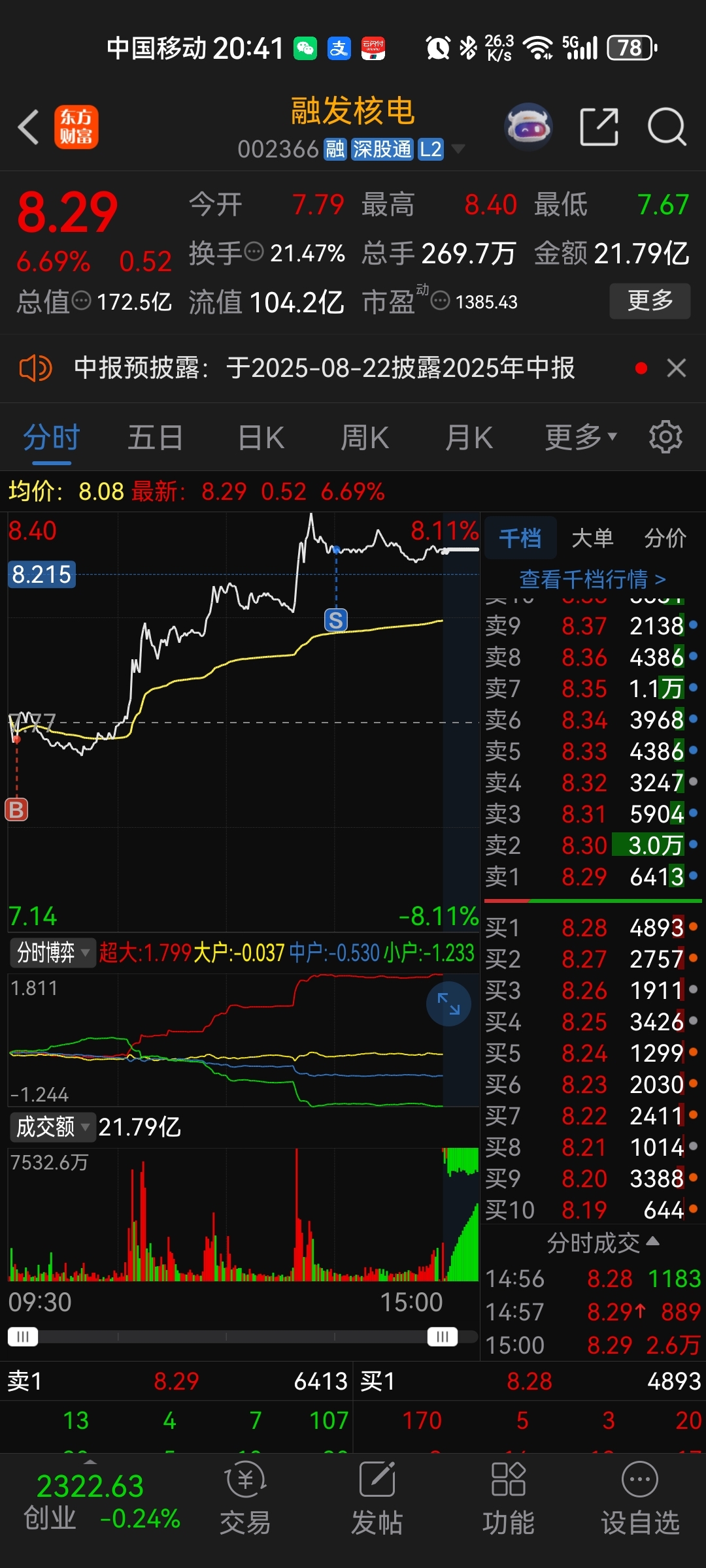This screenshot has height=1568, width=706.
Task: Tap the 卖2 8.30 order row
Action: click(x=592, y=845)
